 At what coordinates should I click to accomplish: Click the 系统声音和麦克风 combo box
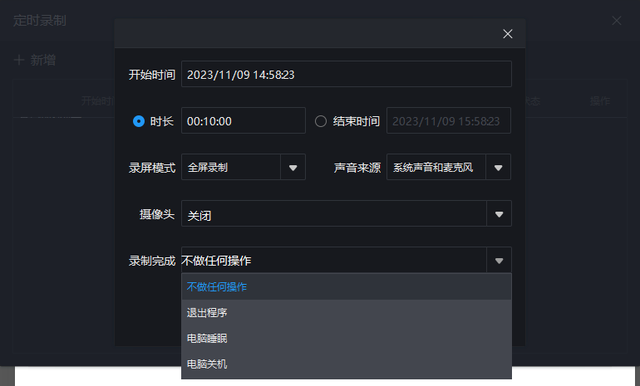[x=449, y=167]
